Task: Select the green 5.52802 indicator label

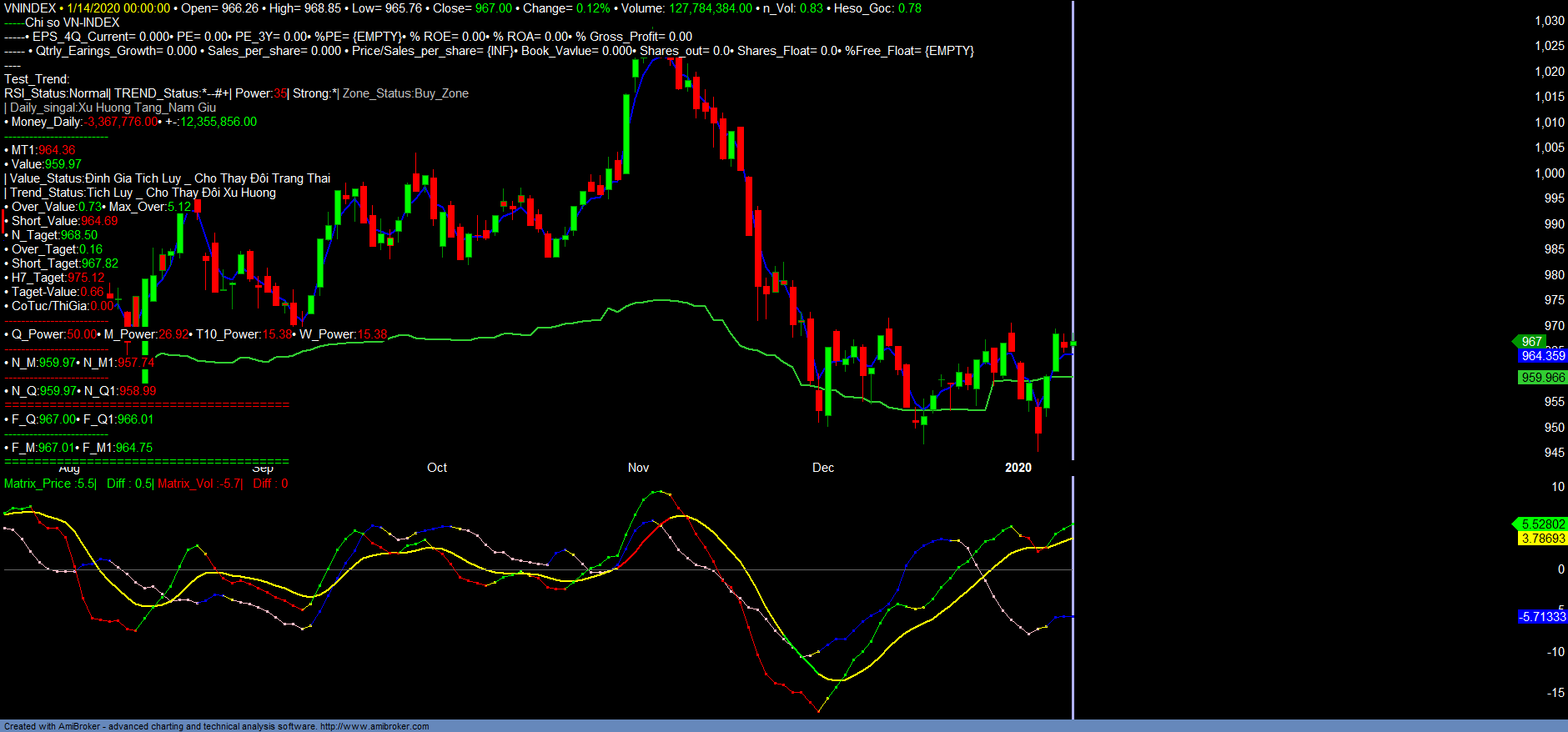Action: pyautogui.click(x=1542, y=524)
